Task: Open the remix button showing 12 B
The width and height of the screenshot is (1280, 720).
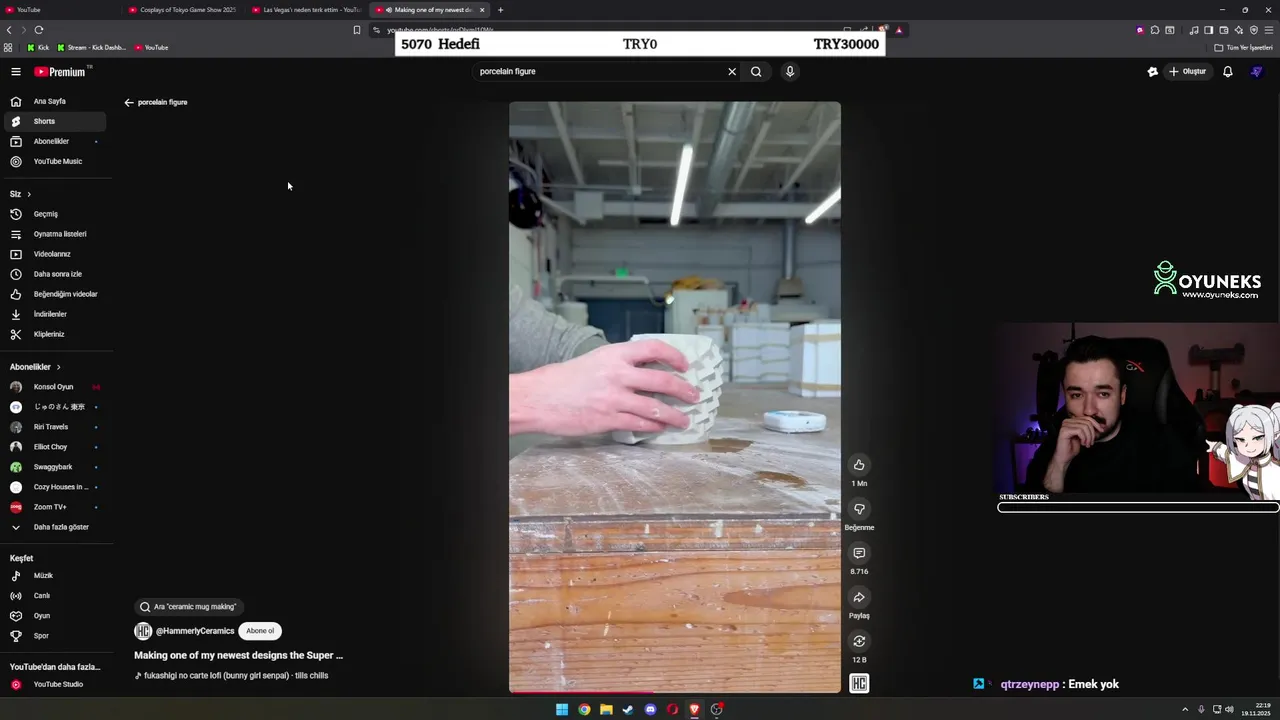Action: point(859,641)
